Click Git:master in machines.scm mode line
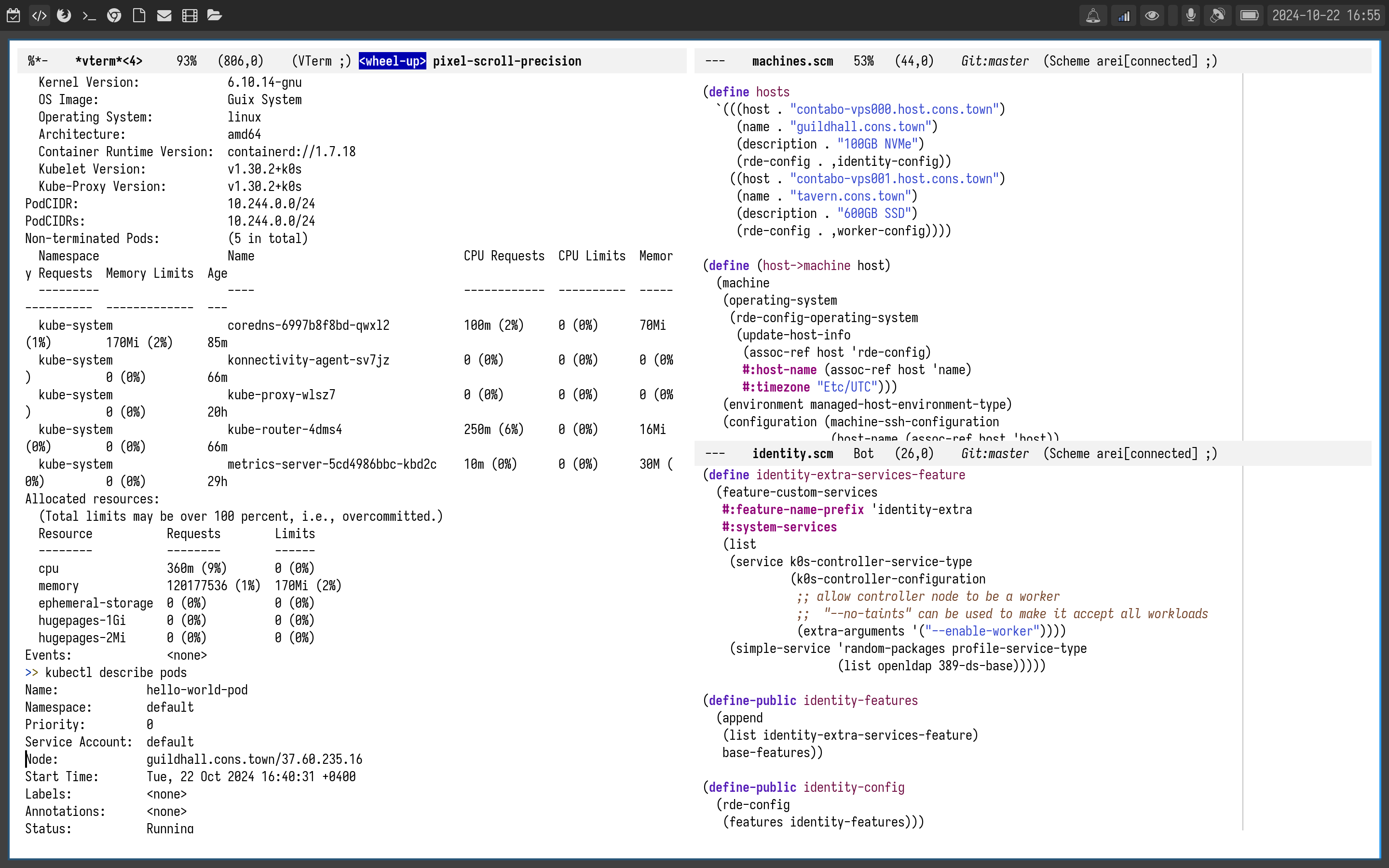The height and width of the screenshot is (868, 1389). [994, 61]
